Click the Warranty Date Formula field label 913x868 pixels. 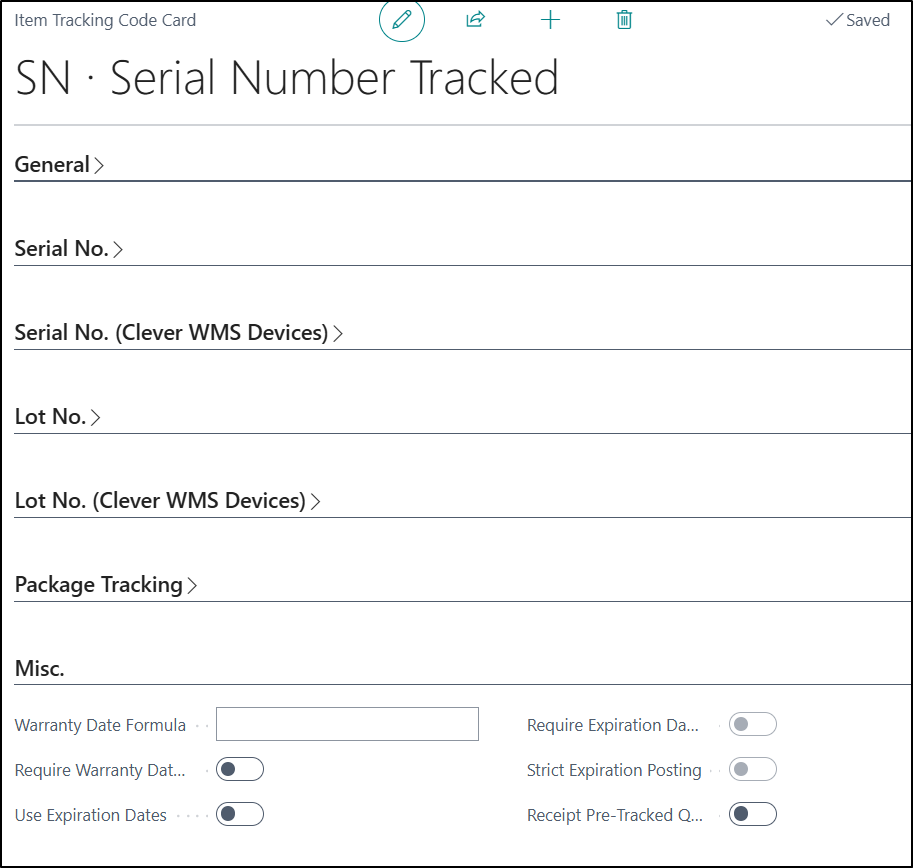pyautogui.click(x=100, y=725)
